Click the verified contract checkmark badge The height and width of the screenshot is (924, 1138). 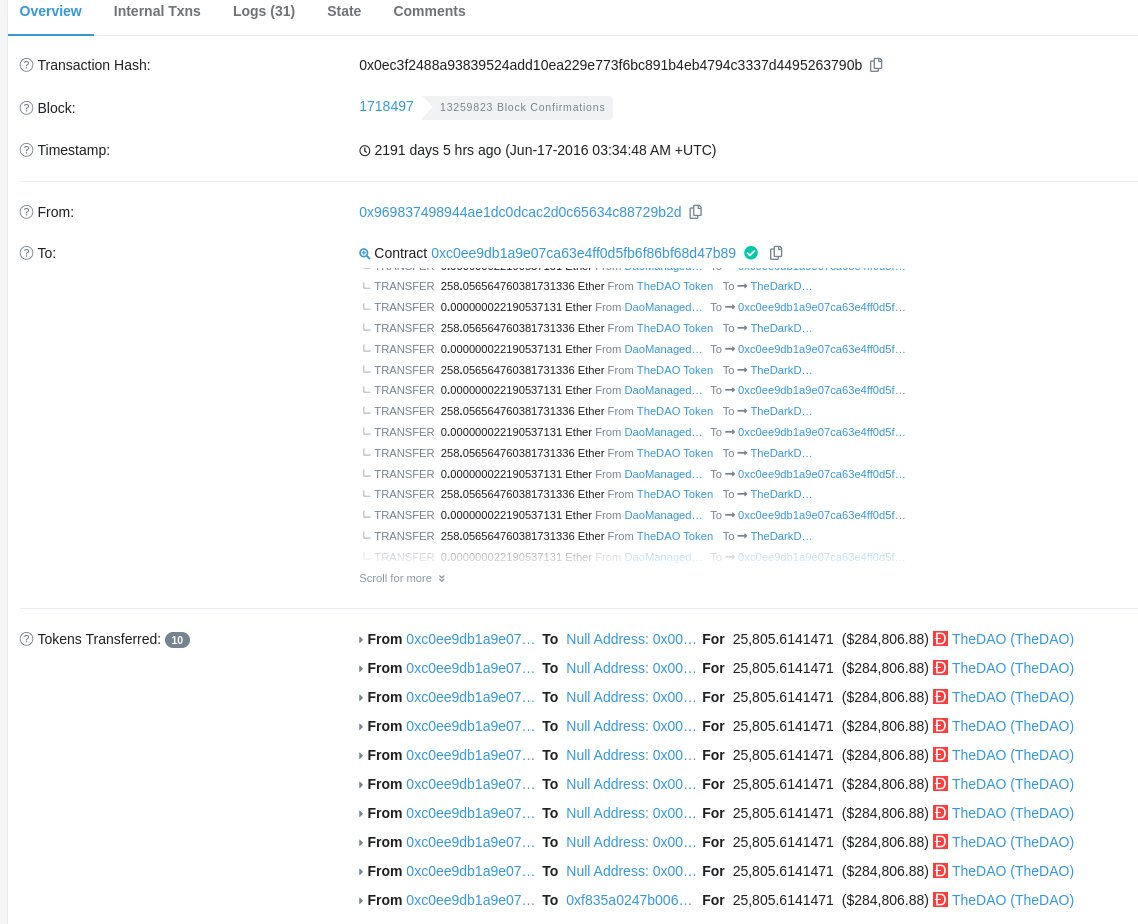[x=751, y=253]
